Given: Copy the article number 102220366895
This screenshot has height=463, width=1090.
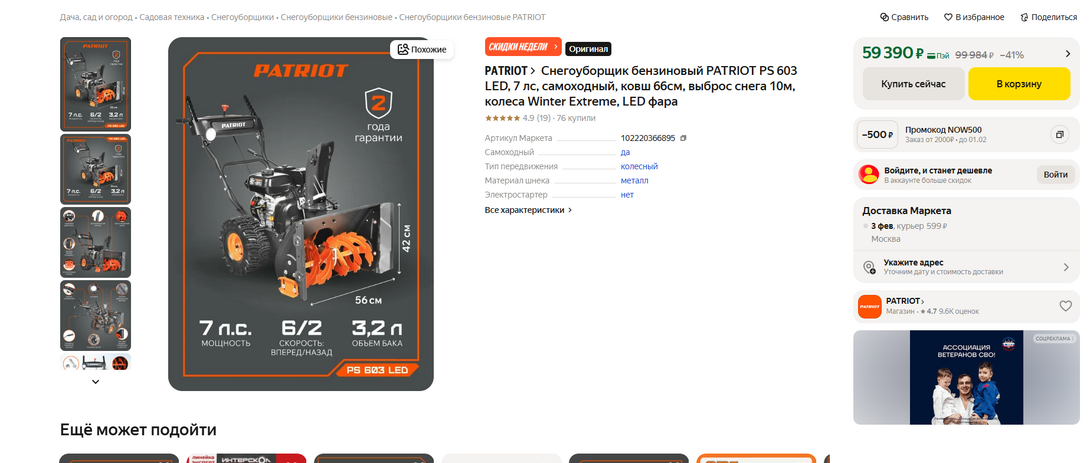Looking at the screenshot, I should 683,138.
